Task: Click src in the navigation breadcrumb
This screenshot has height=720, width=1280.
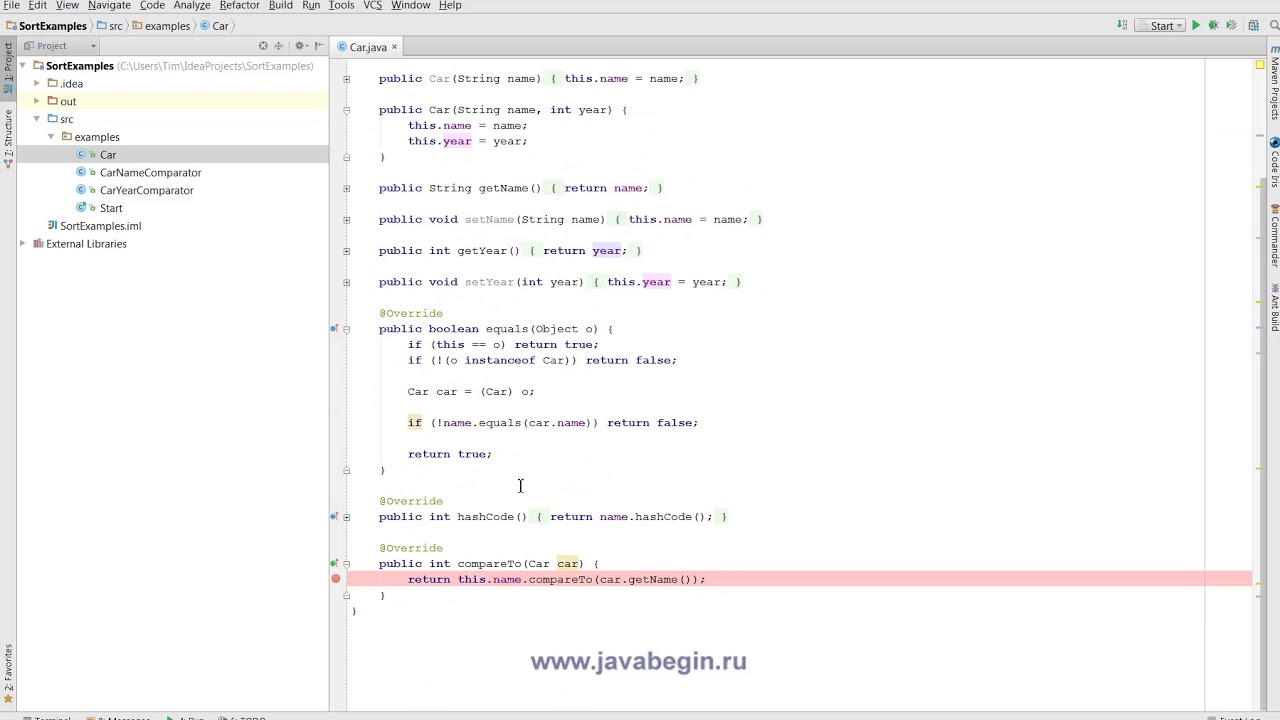Action: (x=110, y=26)
